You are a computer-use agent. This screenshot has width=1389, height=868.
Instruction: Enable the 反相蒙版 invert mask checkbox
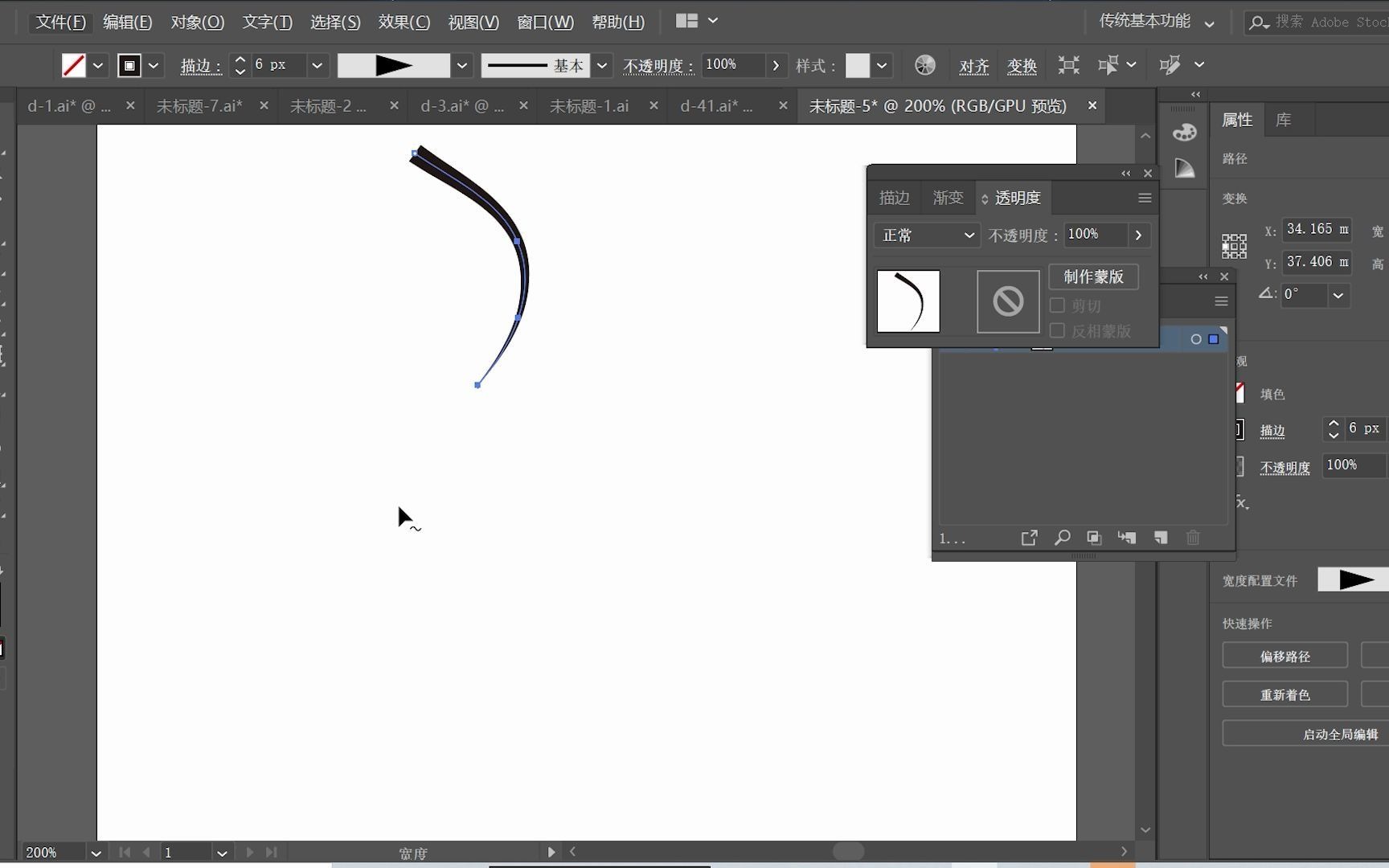tap(1057, 330)
